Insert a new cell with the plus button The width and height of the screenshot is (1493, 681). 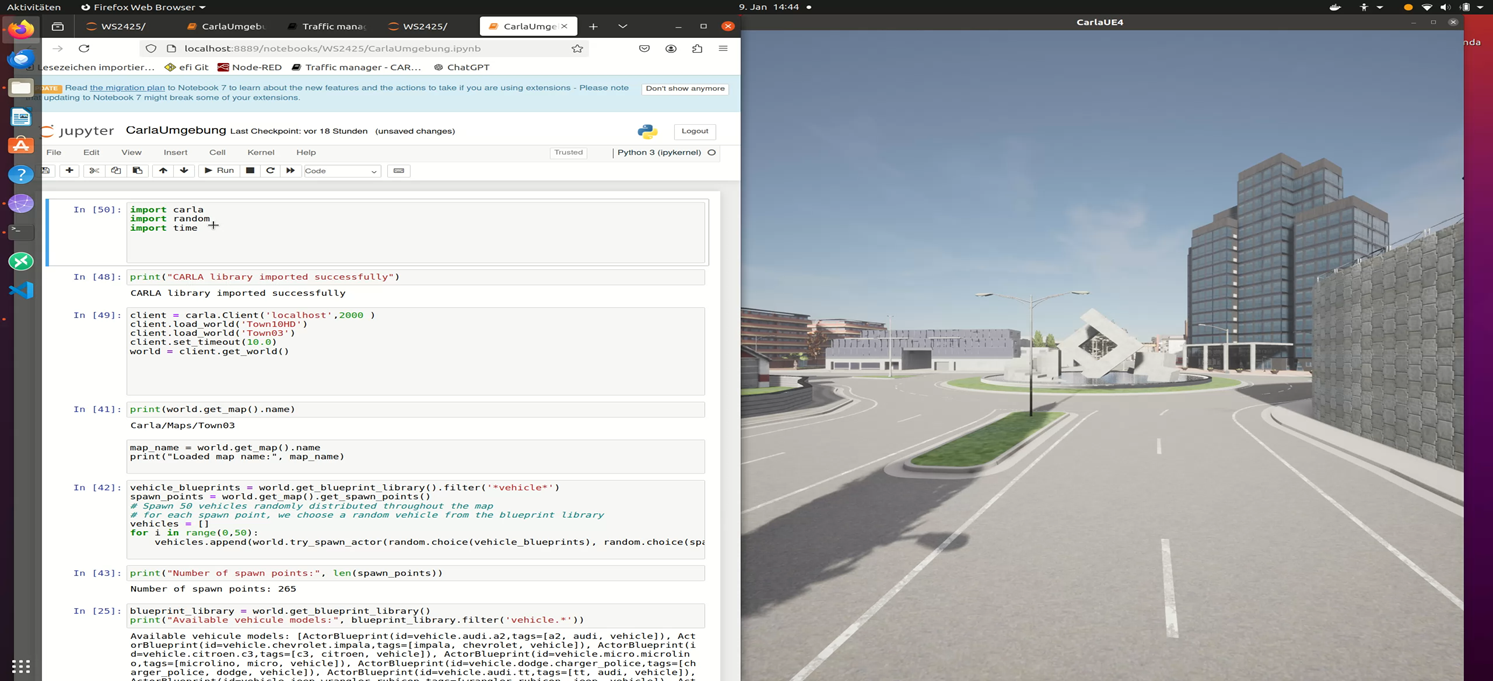pos(69,171)
